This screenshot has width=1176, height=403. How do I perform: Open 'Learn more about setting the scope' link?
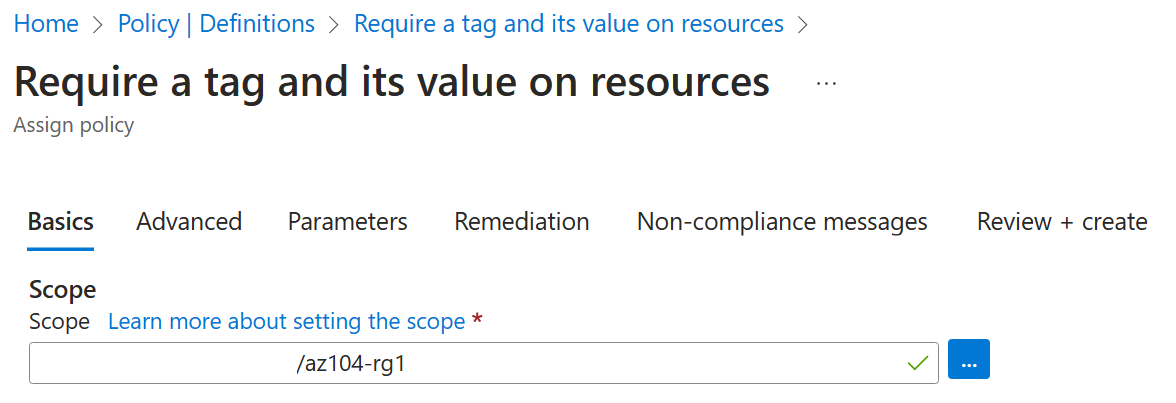click(286, 322)
